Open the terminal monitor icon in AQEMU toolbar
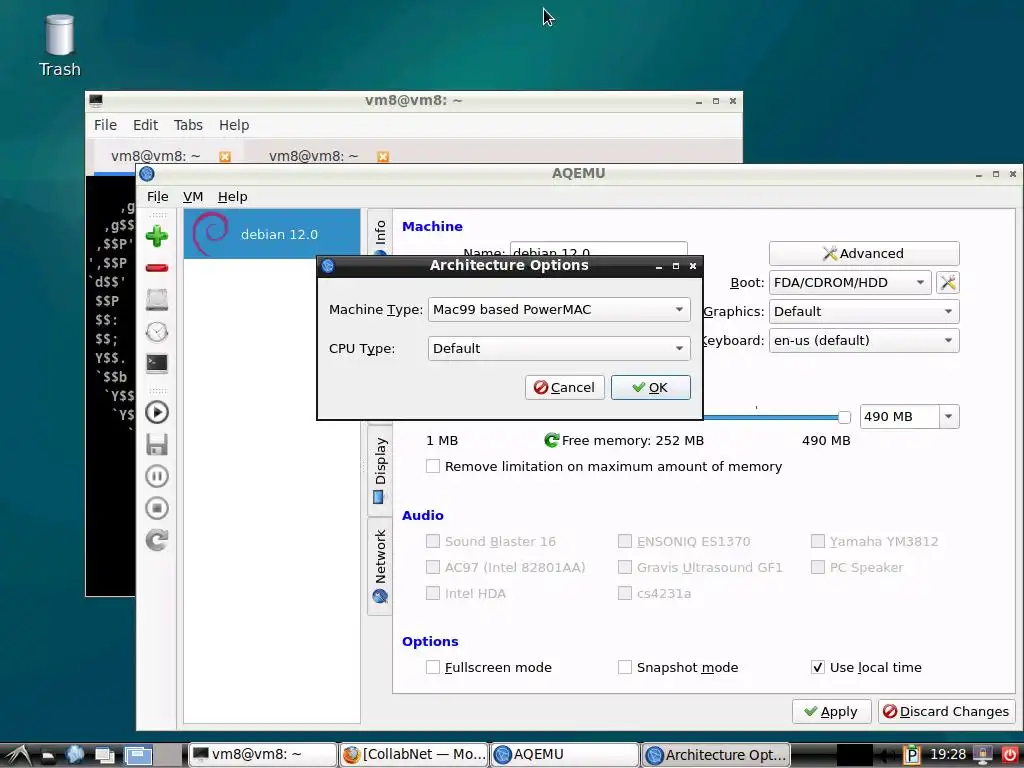This screenshot has width=1024, height=768. tap(157, 364)
